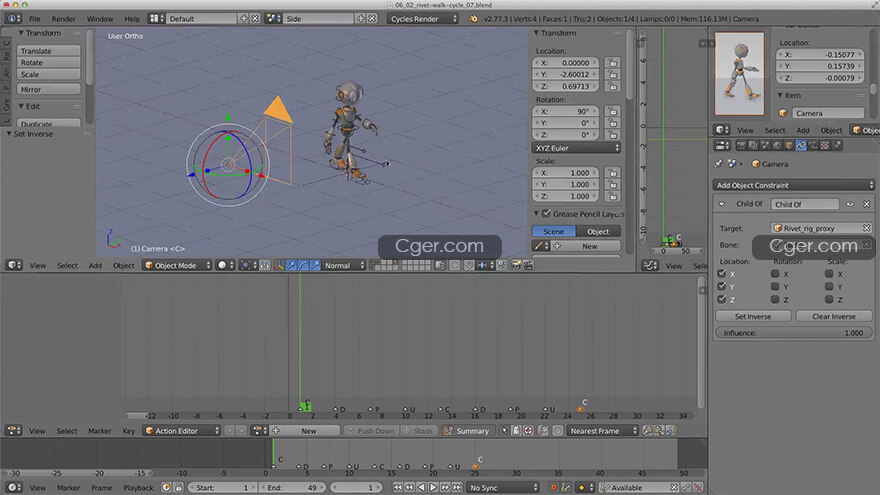
Task: Click the play animation forward button
Action: pyautogui.click(x=433, y=487)
